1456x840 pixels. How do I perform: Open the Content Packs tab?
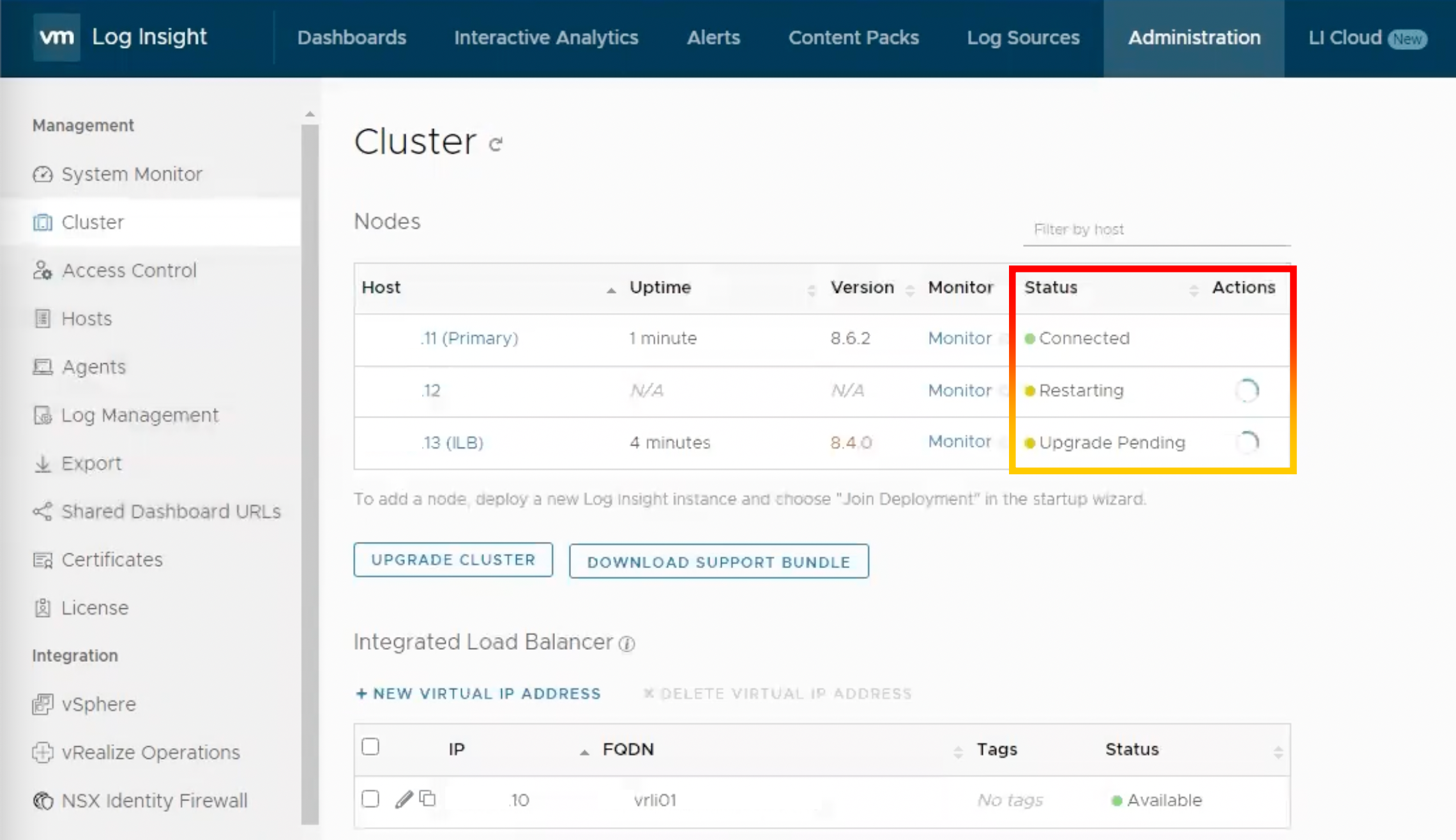[854, 38]
